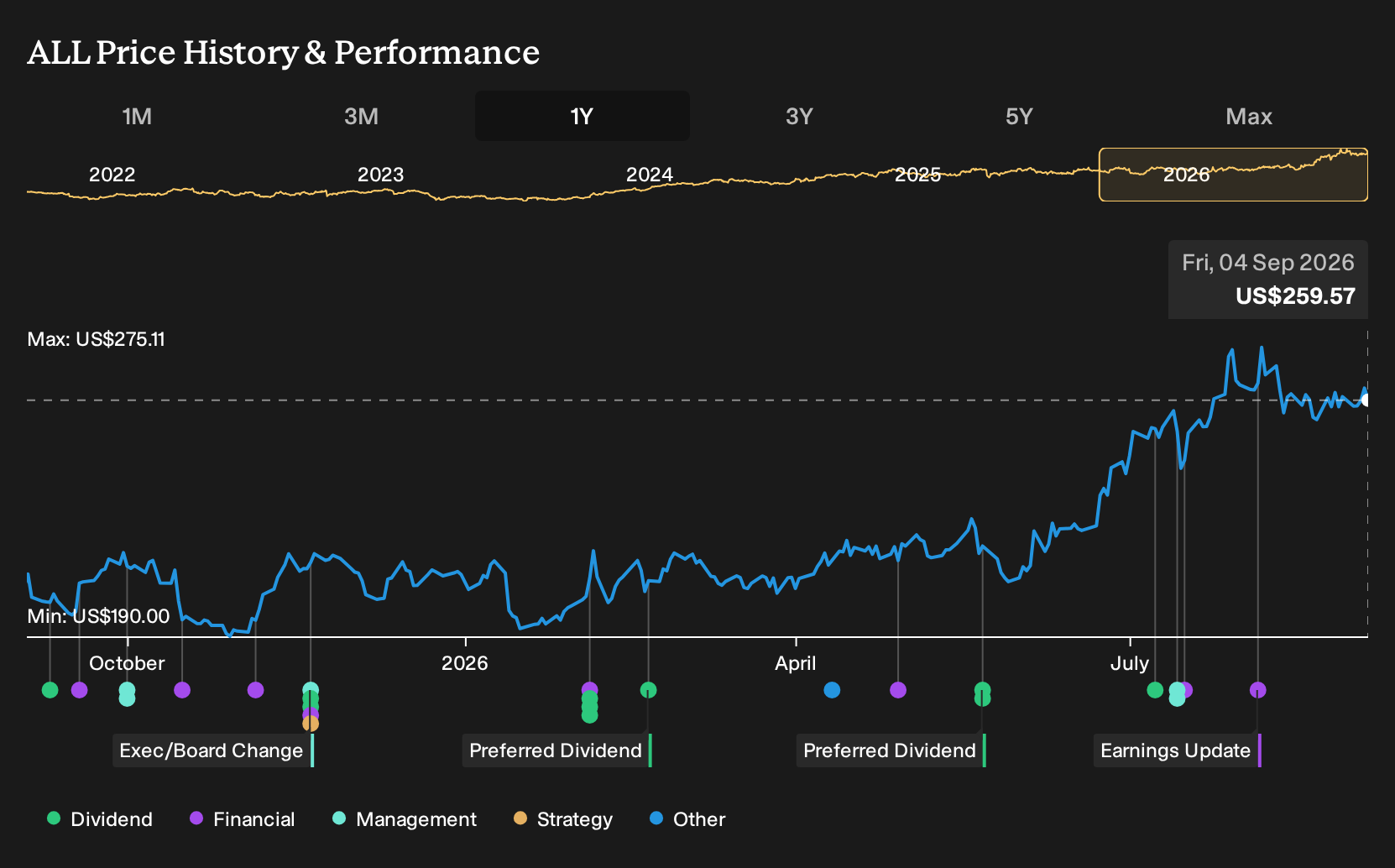This screenshot has height=868, width=1395.
Task: Toggle the Other legend filter
Action: coord(687,819)
